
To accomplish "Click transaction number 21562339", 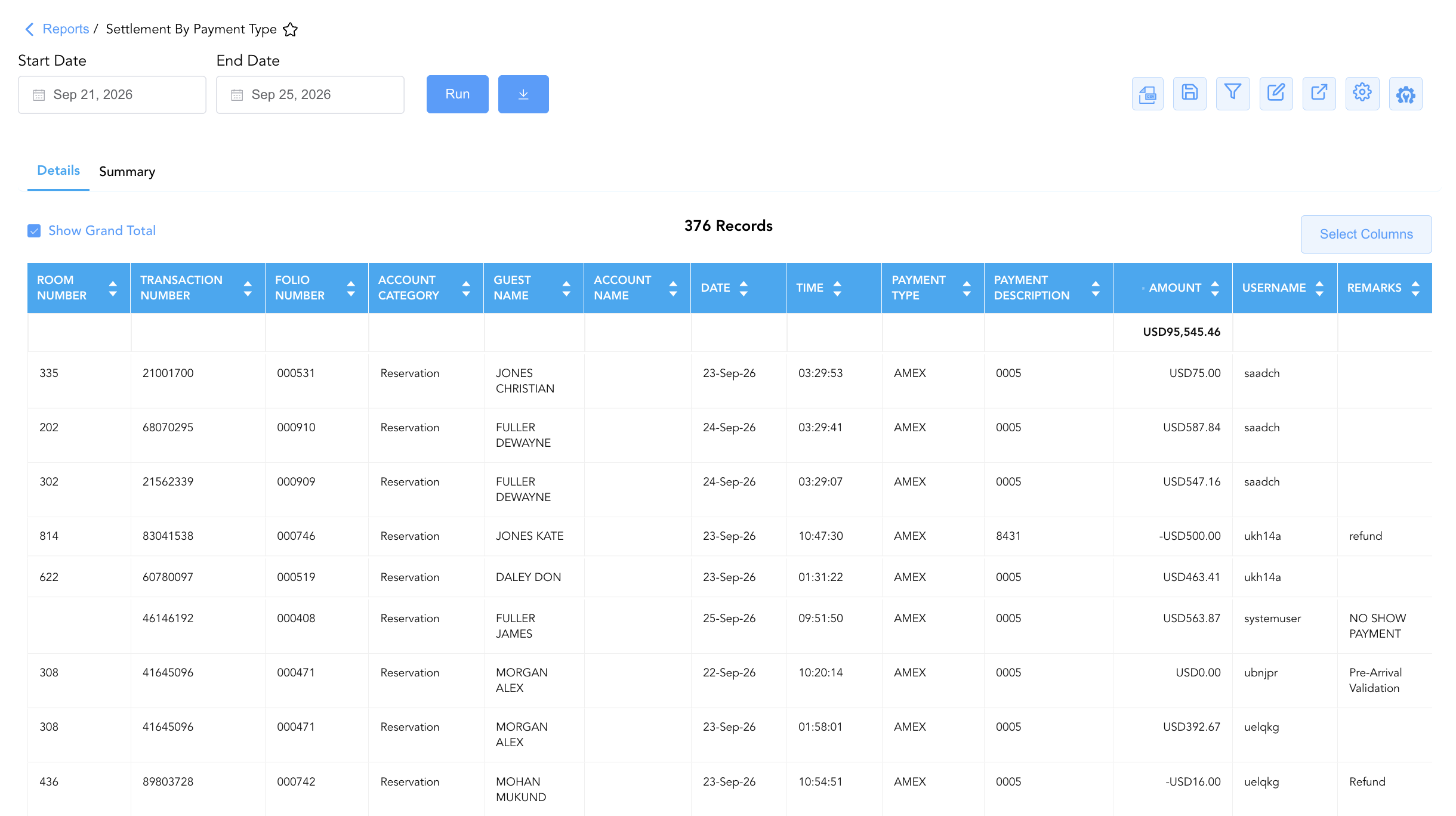I will (168, 482).
